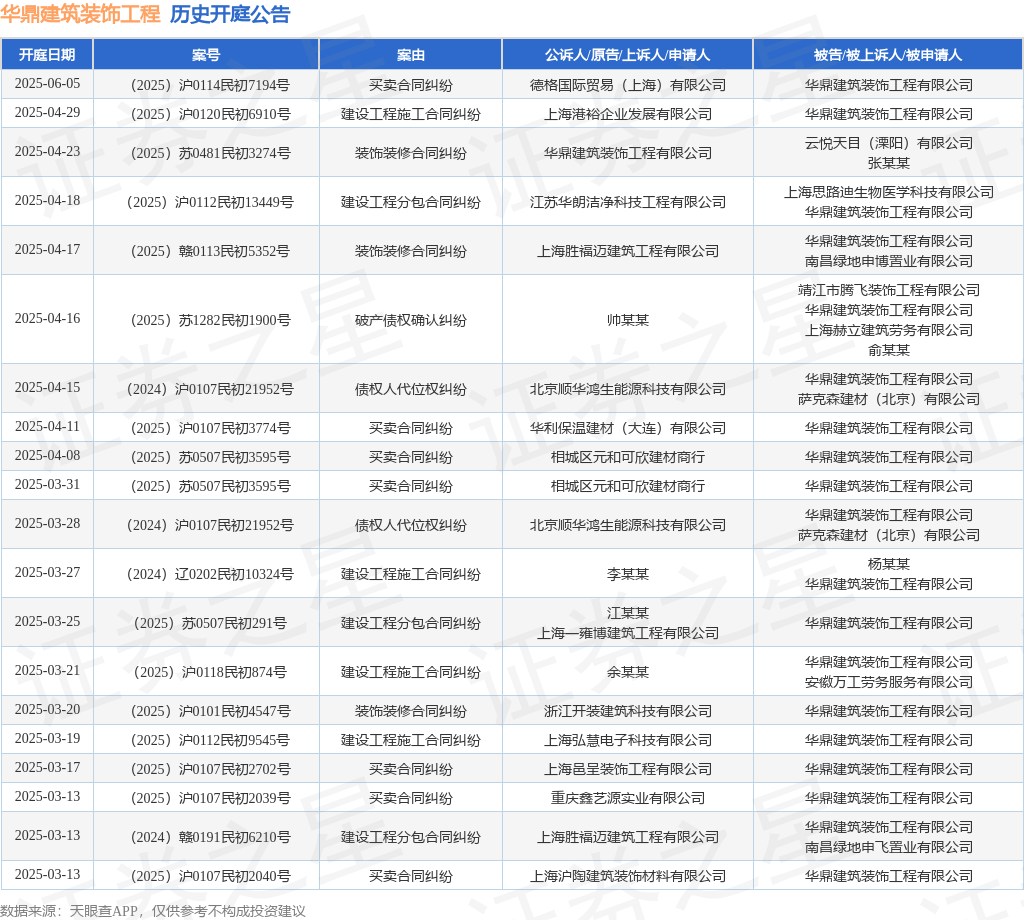The height and width of the screenshot is (920, 1024).
Task: Click the cause 破产债权确认纠纷
Action: pyautogui.click(x=411, y=320)
